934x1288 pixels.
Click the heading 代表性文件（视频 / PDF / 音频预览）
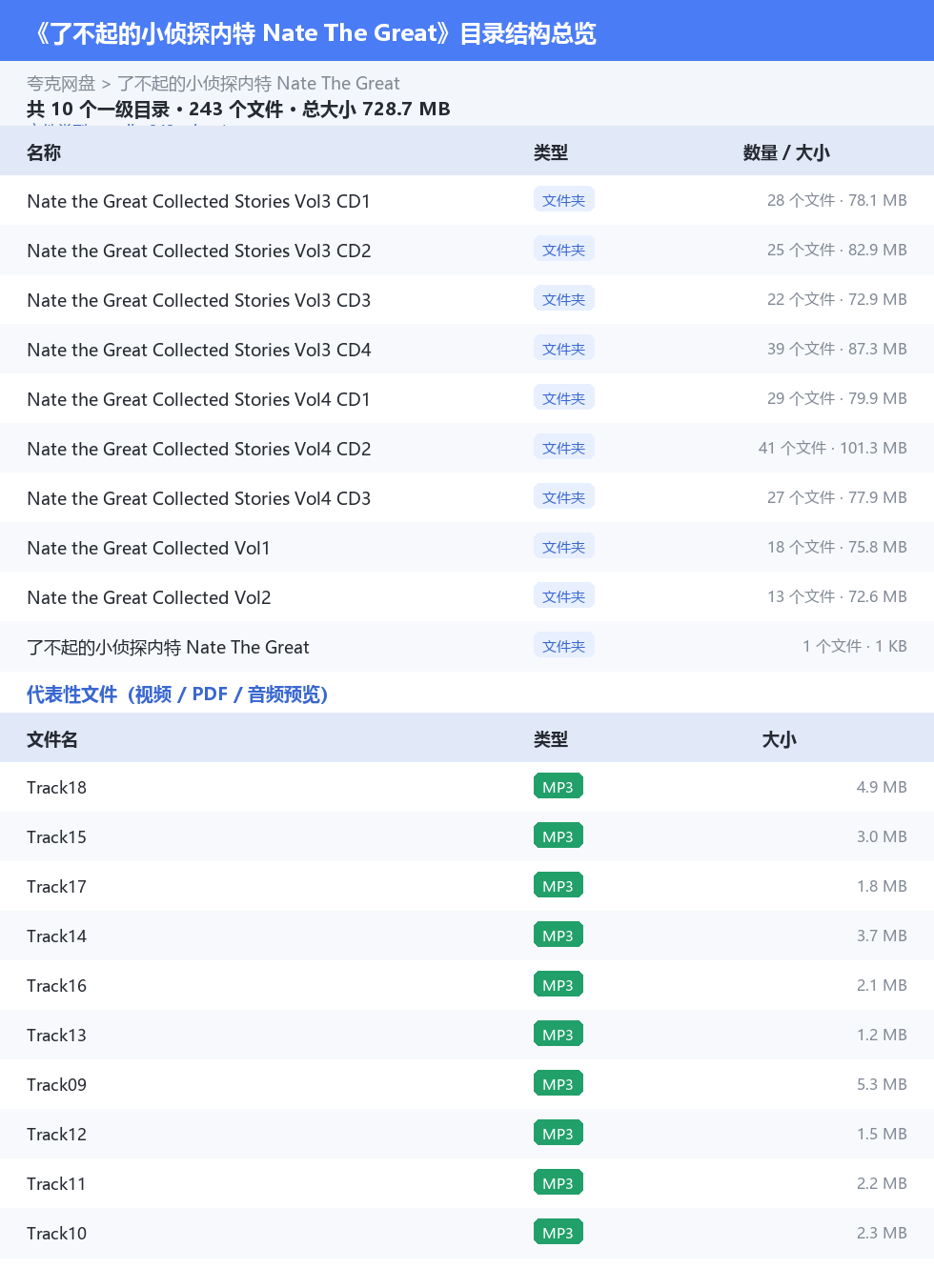click(177, 694)
